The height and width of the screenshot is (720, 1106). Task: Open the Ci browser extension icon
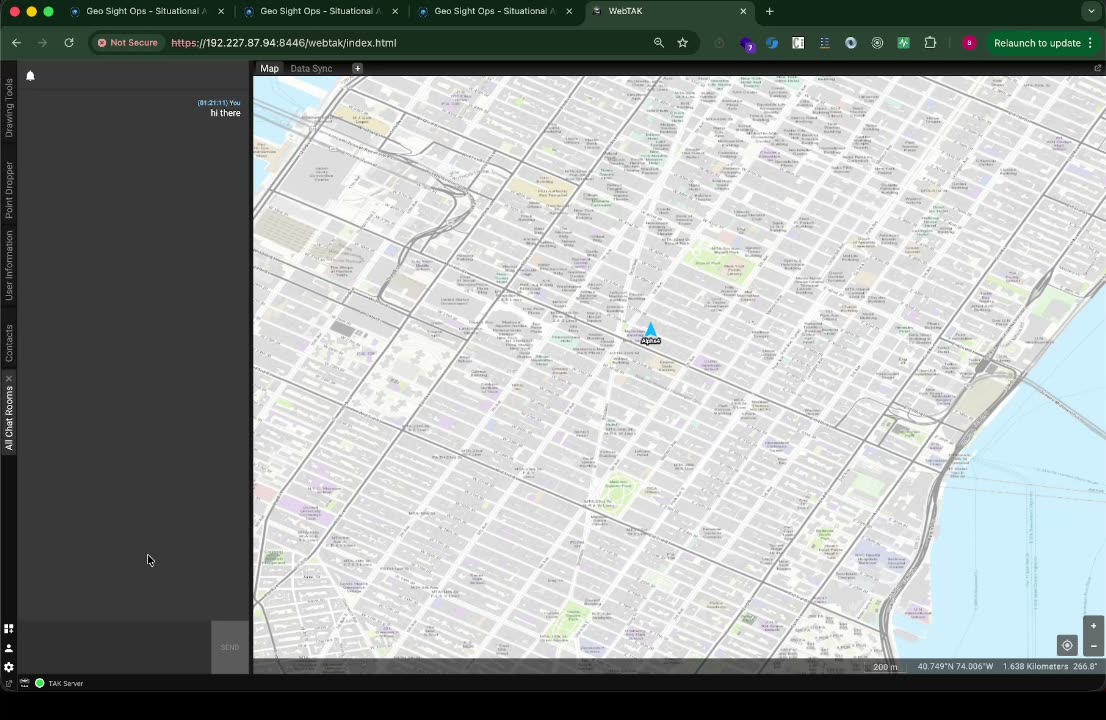coord(798,43)
